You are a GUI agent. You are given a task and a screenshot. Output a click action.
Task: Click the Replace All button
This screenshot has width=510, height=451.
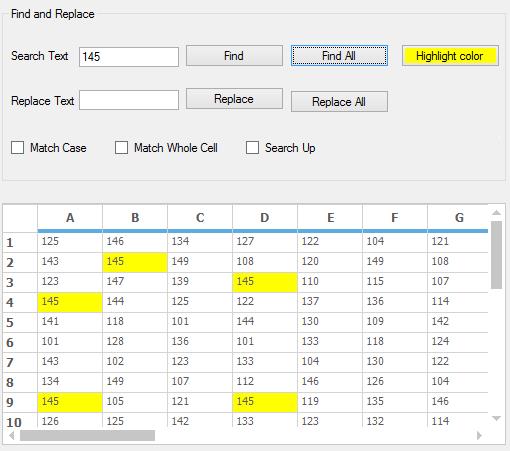[339, 101]
